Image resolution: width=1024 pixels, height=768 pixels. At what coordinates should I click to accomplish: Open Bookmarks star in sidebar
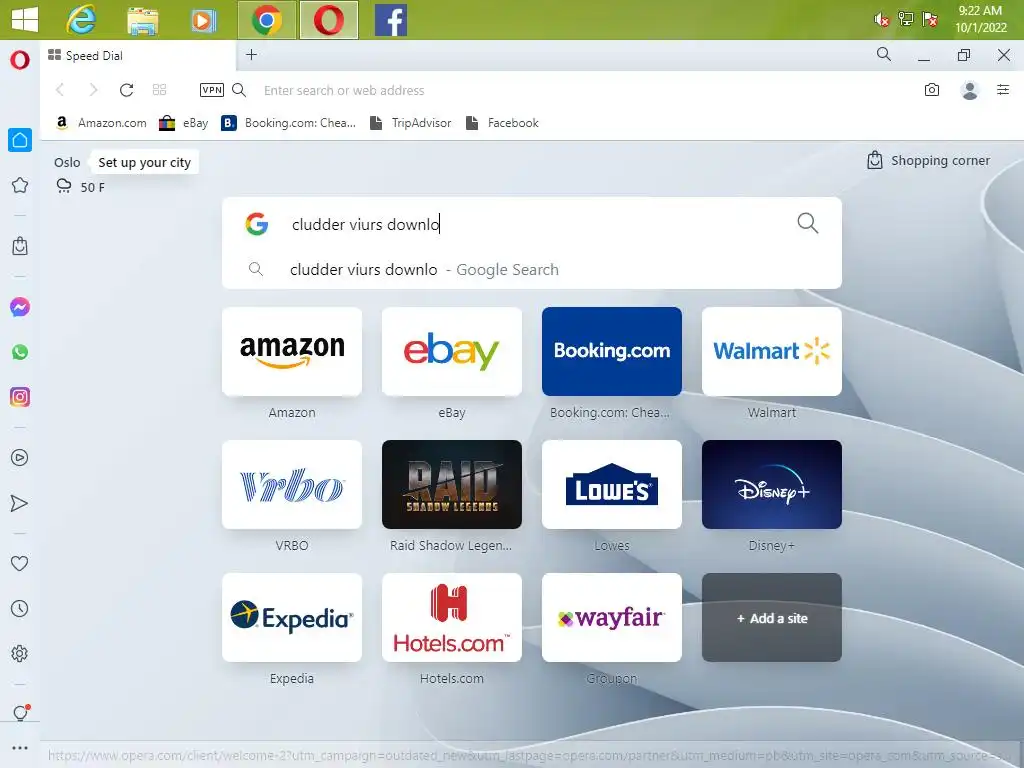[20, 185]
